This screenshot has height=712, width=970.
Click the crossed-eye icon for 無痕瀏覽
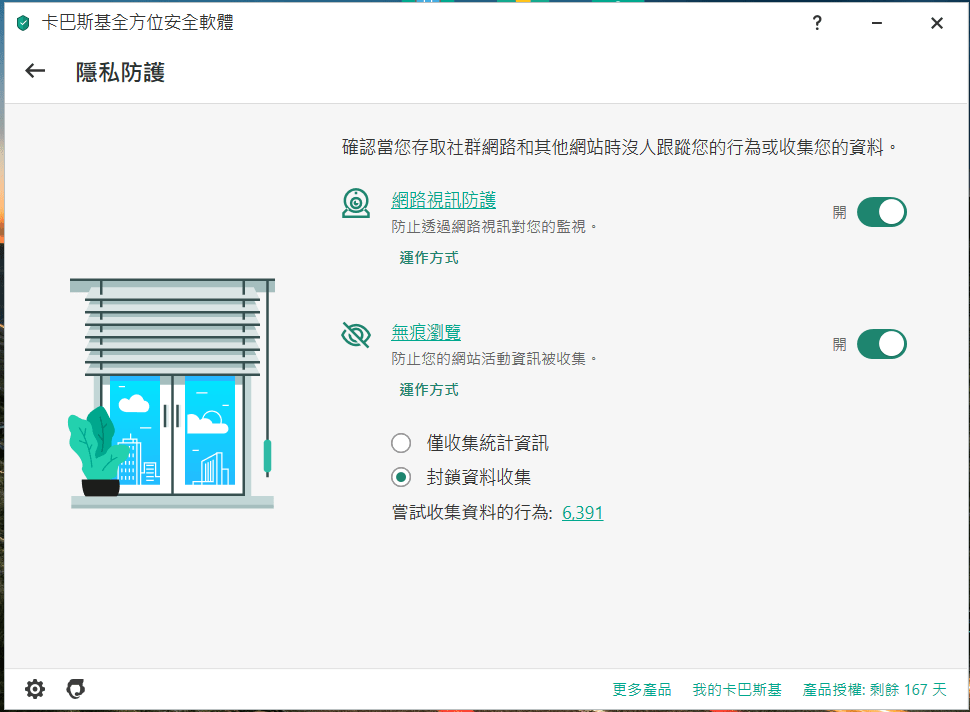point(356,335)
